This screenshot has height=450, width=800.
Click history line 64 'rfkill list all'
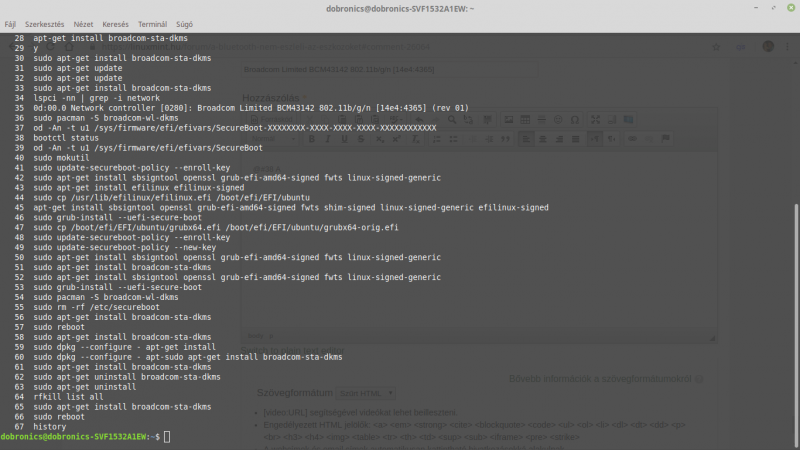[x=68, y=397]
